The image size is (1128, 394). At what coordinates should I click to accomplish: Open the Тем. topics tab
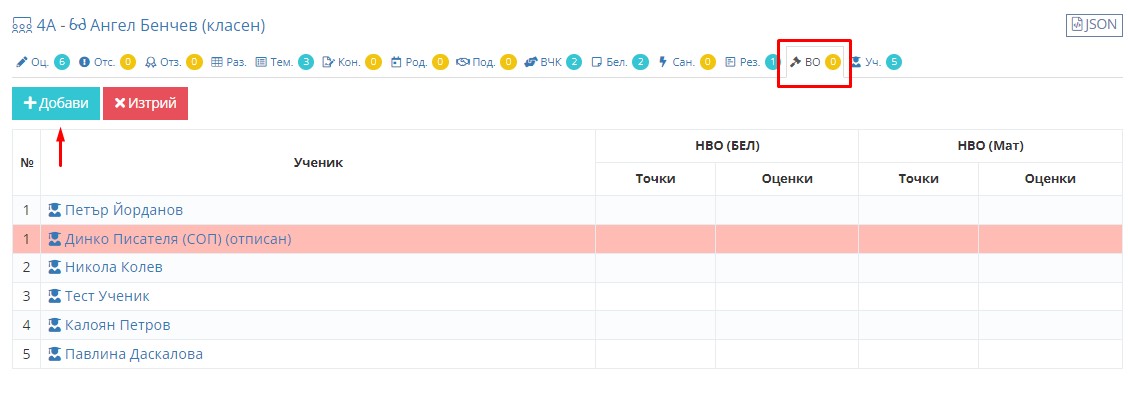(284, 63)
